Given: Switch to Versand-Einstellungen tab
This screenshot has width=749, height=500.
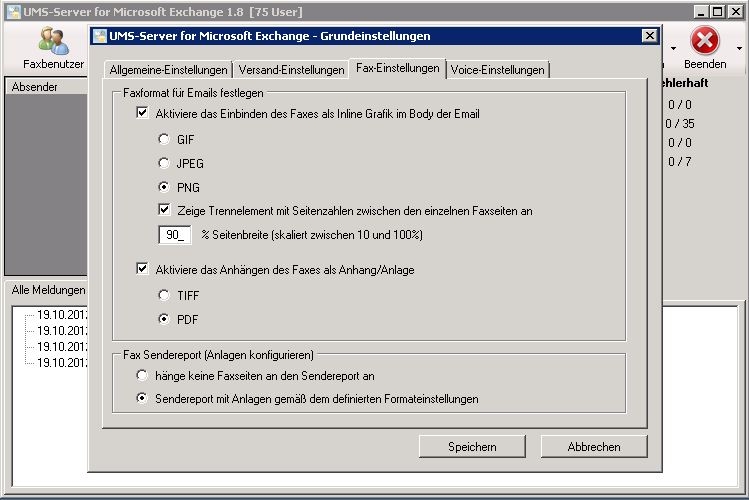Looking at the screenshot, I should pos(291,70).
